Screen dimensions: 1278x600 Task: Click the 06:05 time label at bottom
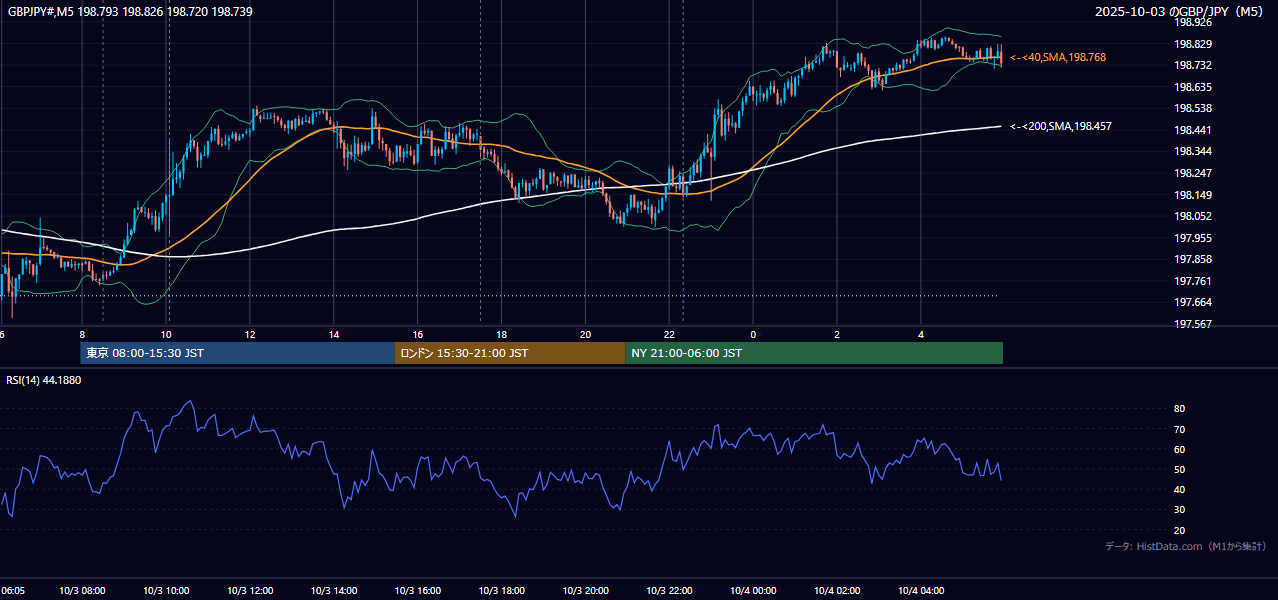(13, 590)
